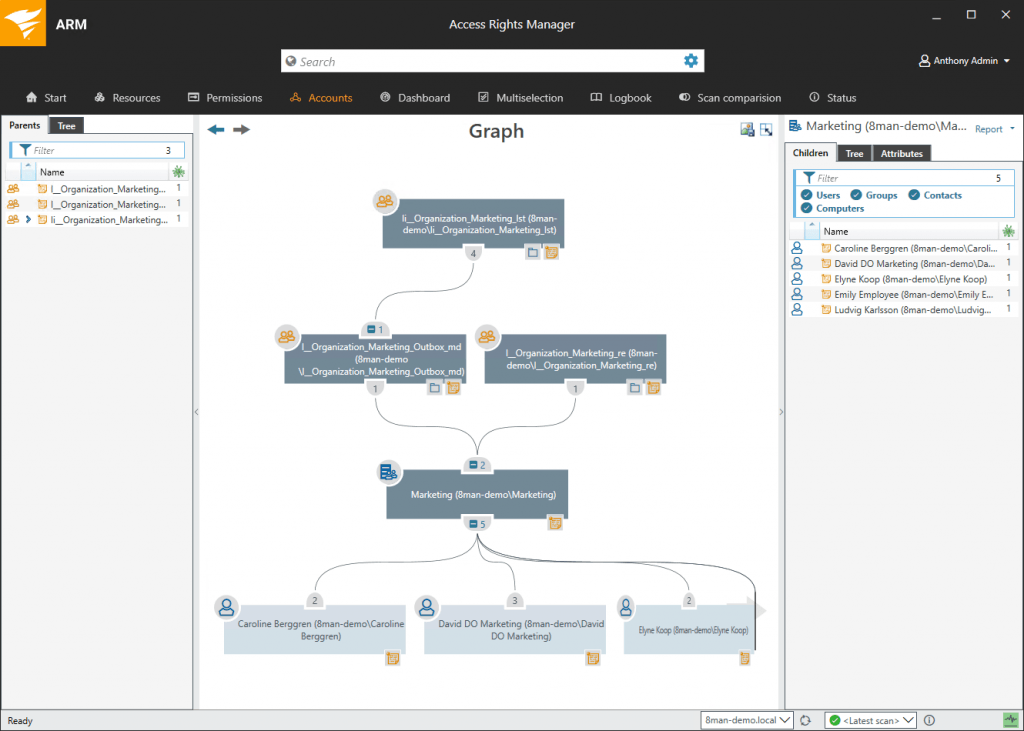The width and height of the screenshot is (1024, 731).
Task: Go to the Start menu item
Action: 46,97
